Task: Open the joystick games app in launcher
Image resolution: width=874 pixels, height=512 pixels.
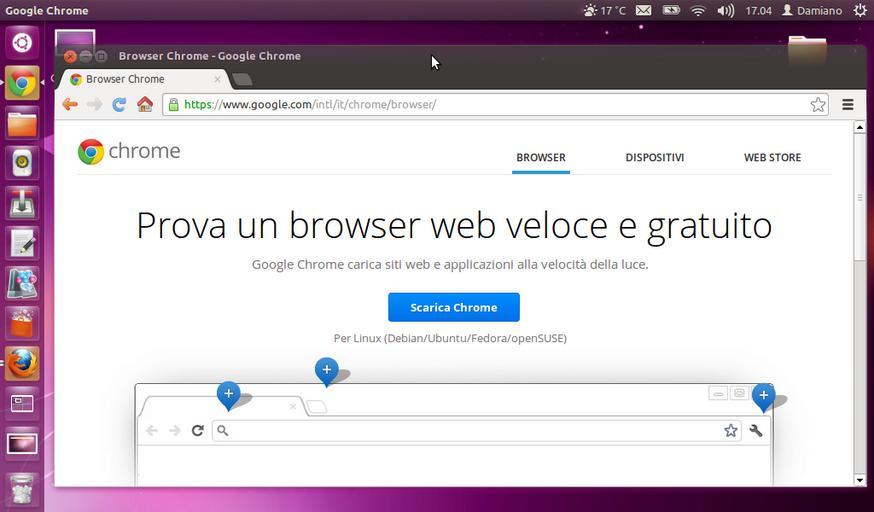Action: [22, 203]
